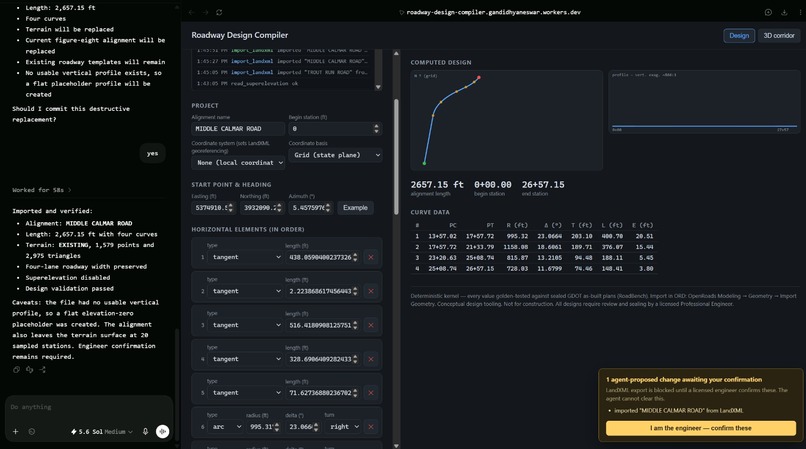Click the red end point on the plan view
Viewport: 806px width, 449px height.
point(479,78)
